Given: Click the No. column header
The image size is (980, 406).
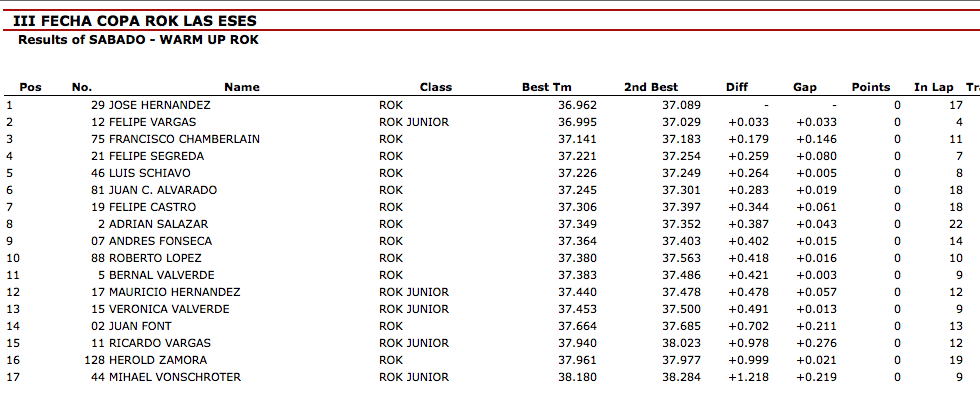Looking at the screenshot, I should point(82,87).
